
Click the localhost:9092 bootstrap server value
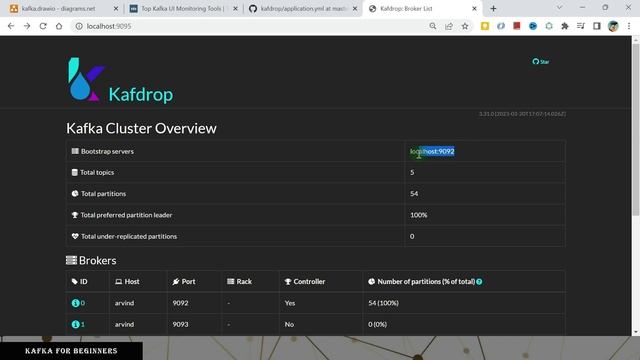coord(432,151)
